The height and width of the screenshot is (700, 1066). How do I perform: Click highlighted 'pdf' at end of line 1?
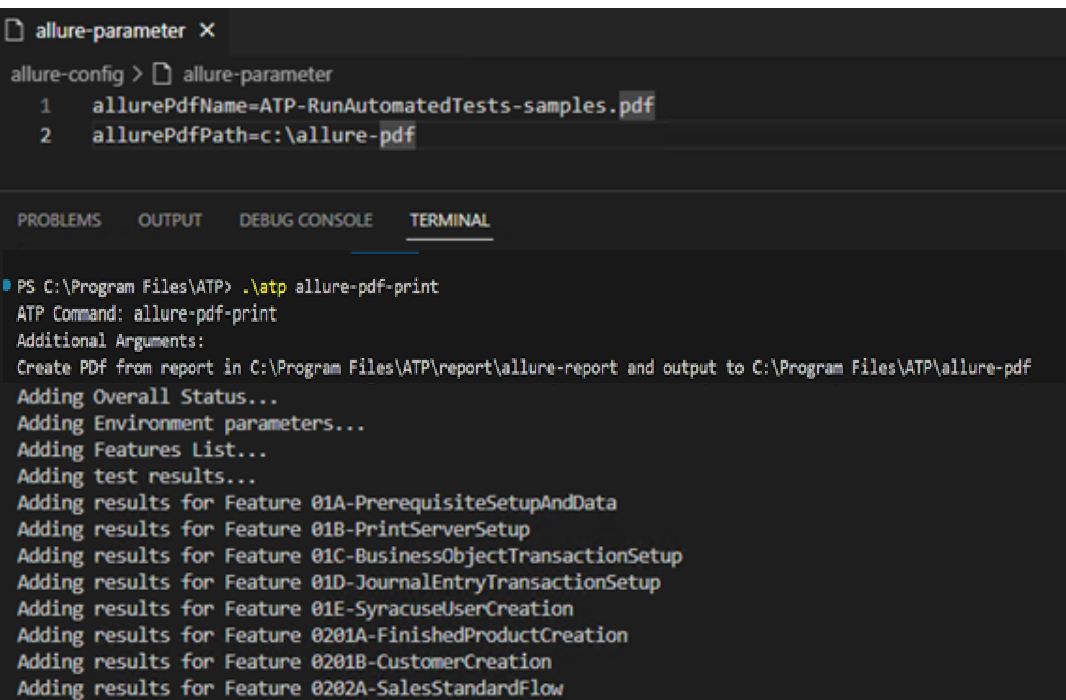coord(637,106)
